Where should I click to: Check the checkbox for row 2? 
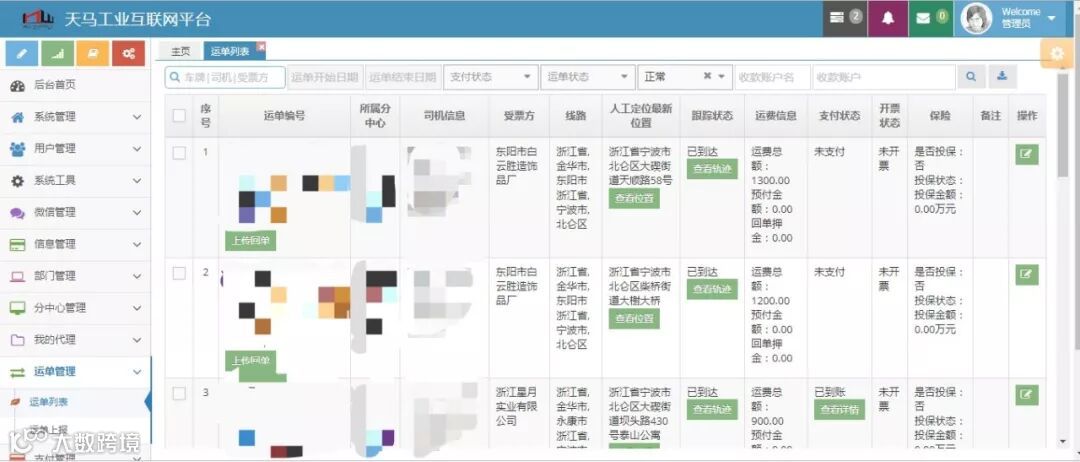(x=179, y=273)
